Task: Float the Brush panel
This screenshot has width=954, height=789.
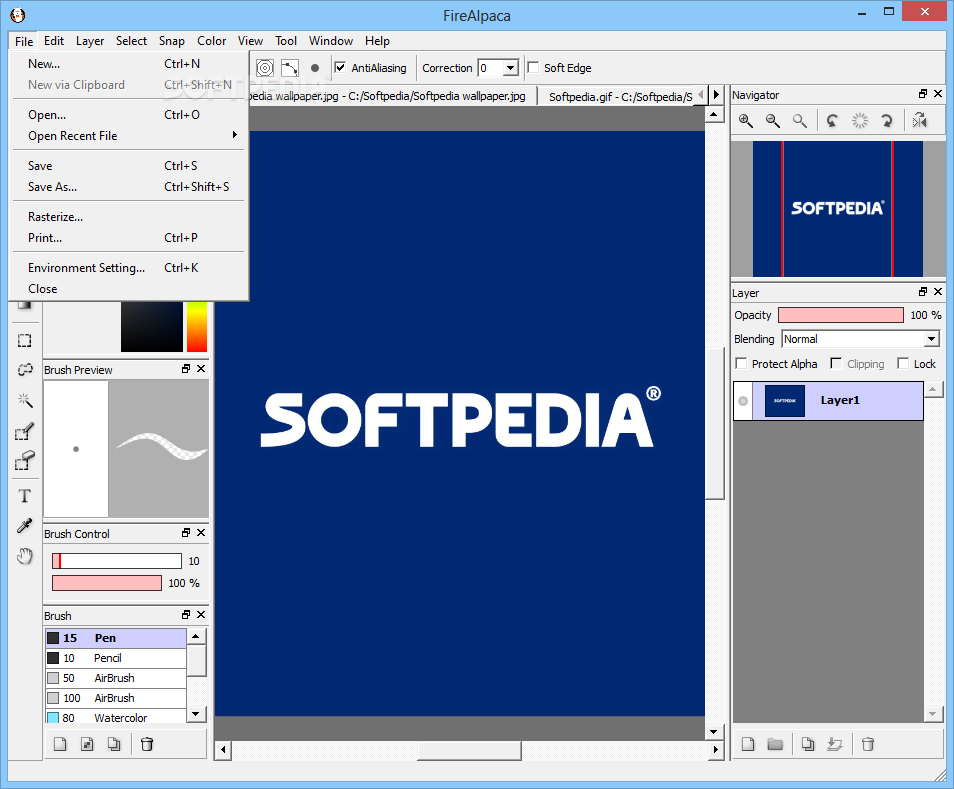Action: pos(186,615)
